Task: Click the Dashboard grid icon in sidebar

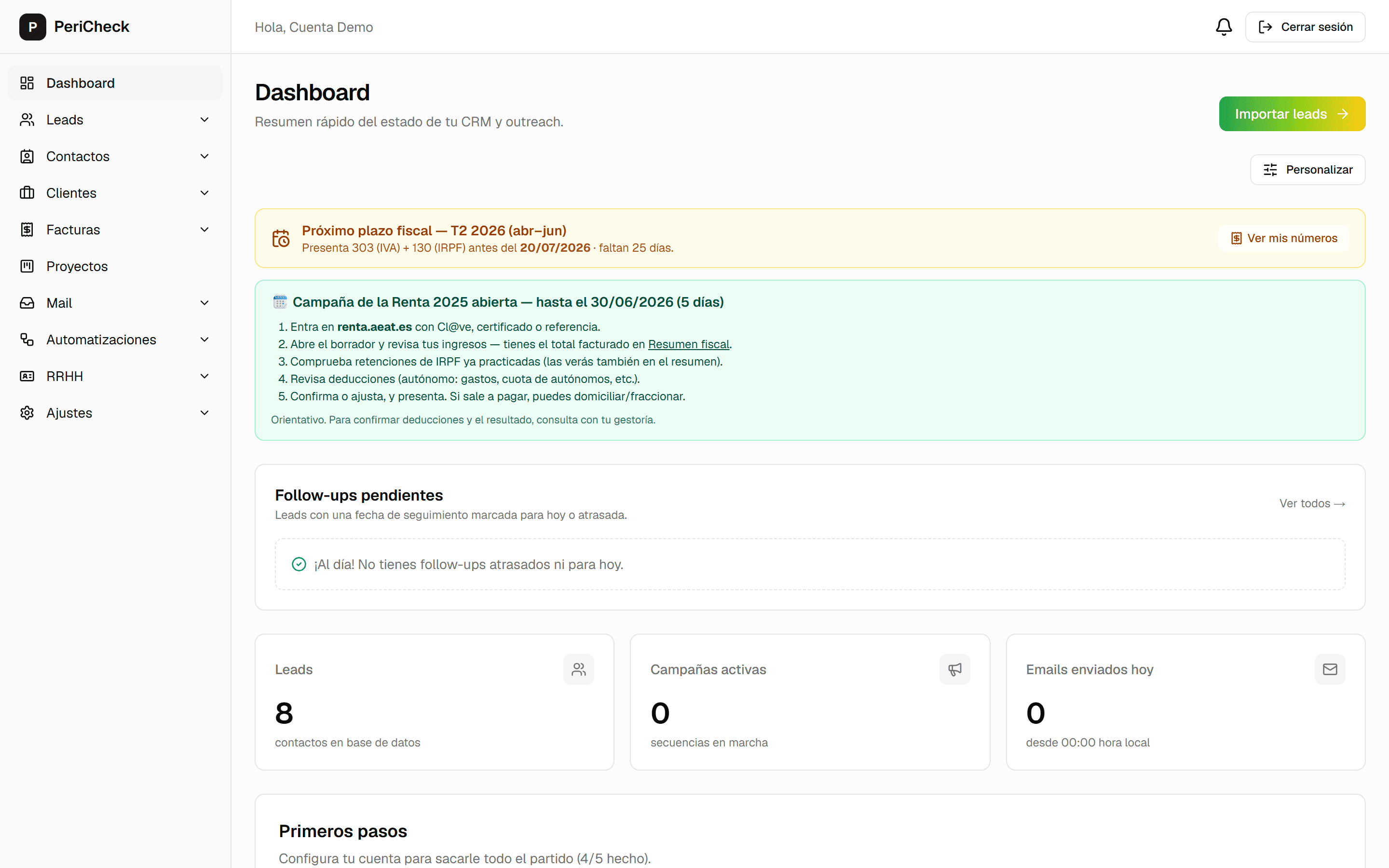Action: (27, 83)
